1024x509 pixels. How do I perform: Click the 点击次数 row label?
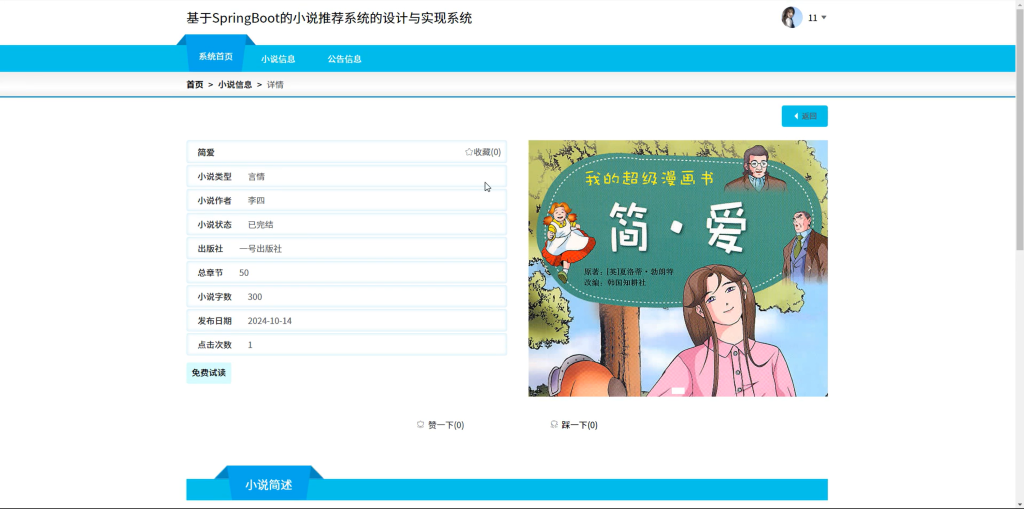coord(215,345)
